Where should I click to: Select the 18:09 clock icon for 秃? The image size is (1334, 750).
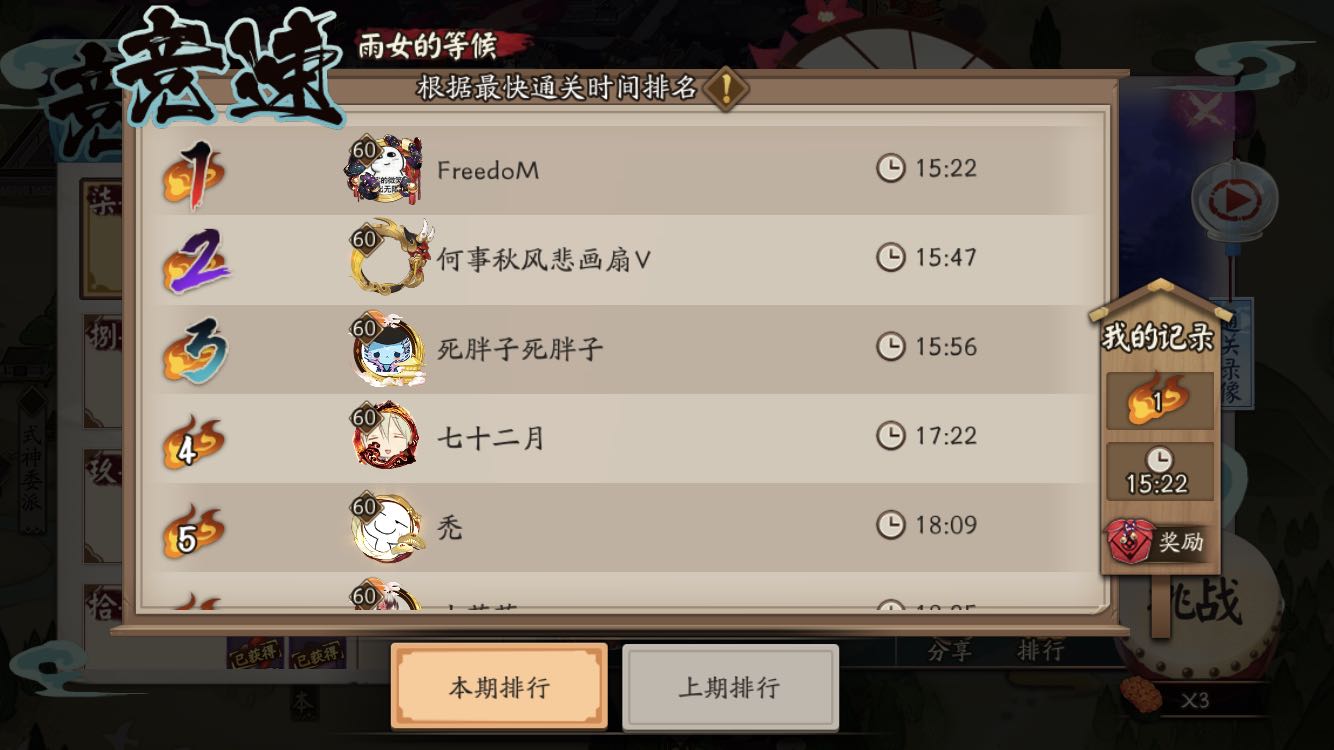click(x=890, y=524)
